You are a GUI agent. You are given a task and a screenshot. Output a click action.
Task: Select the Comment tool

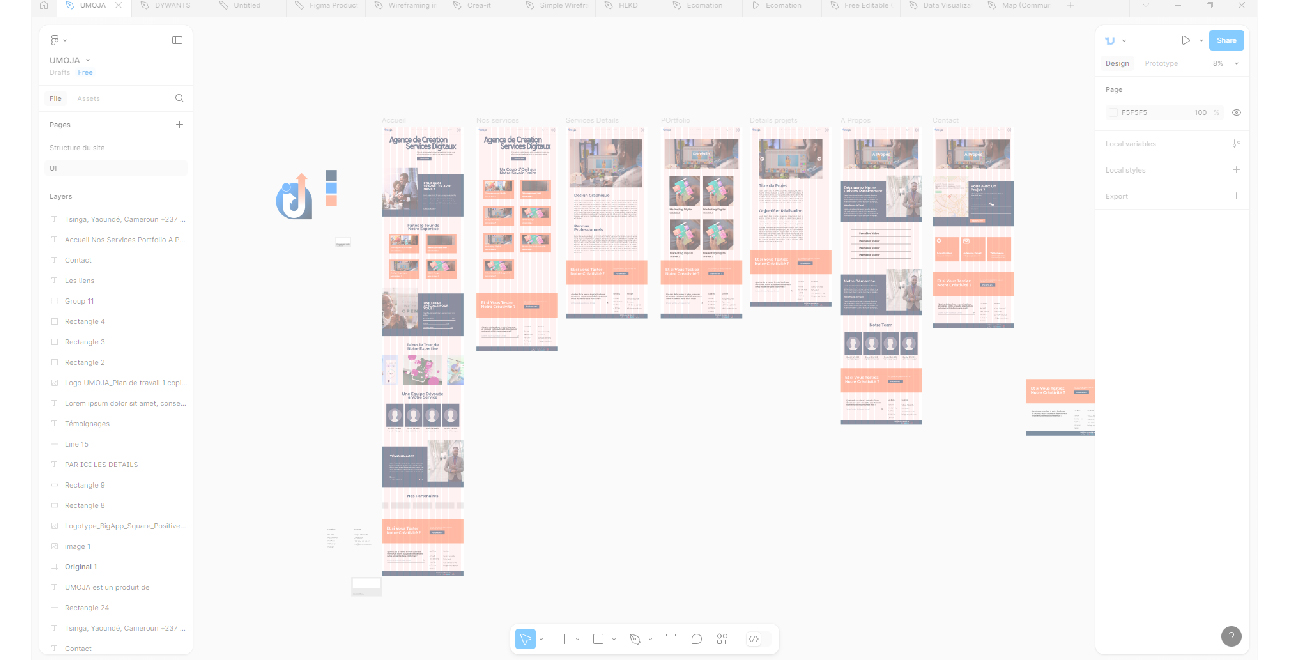click(697, 639)
